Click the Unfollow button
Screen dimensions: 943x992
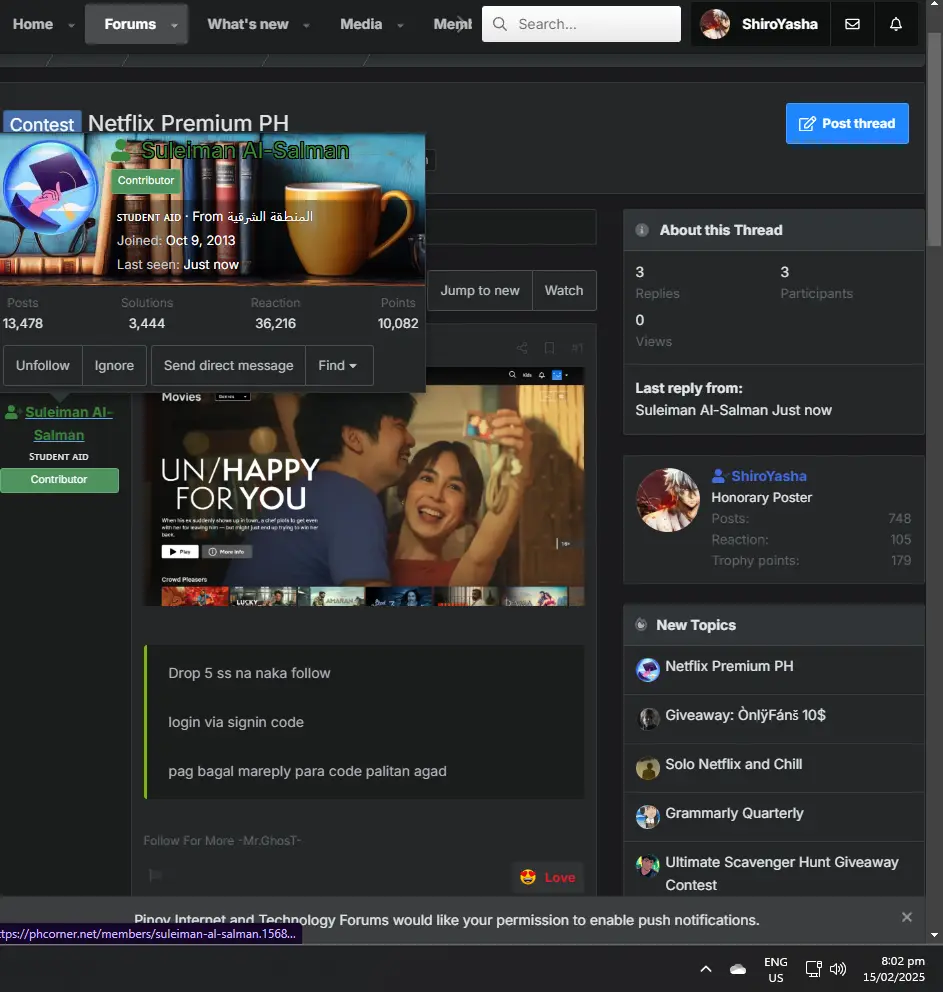[42, 365]
